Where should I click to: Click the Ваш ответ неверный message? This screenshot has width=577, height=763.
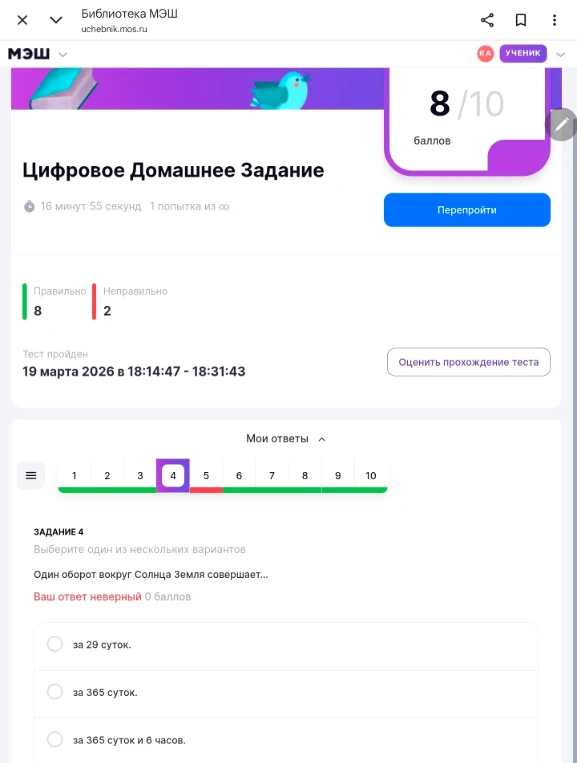pos(88,597)
